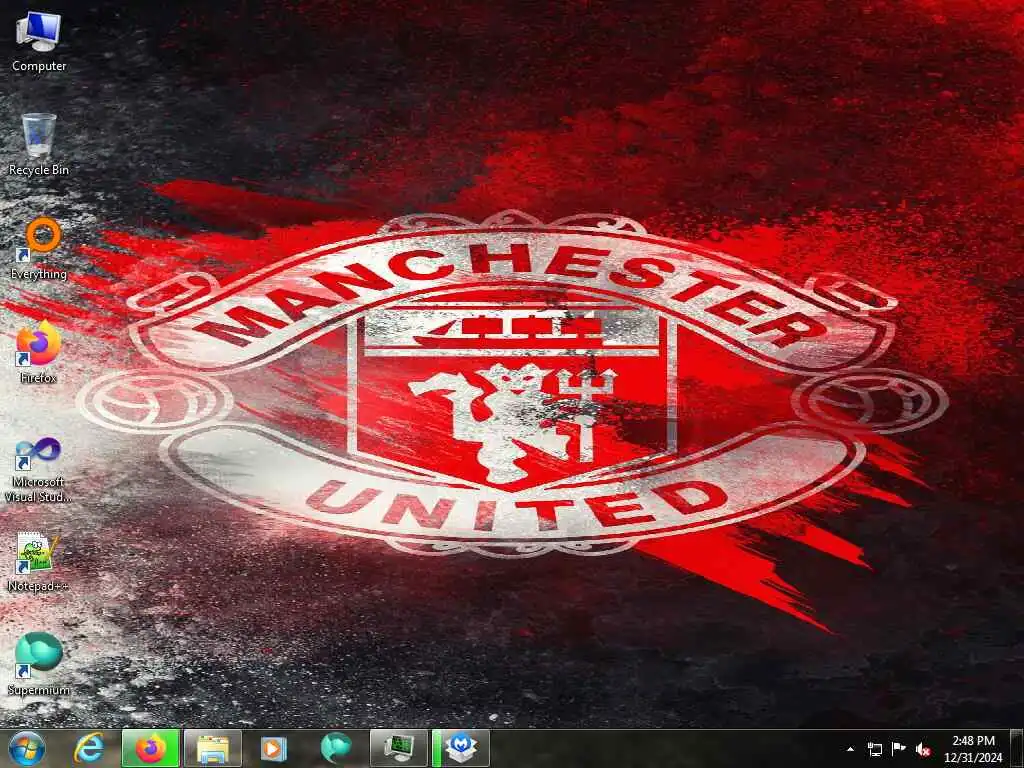This screenshot has width=1024, height=768.
Task: Select the Recycle Bin desktop icon
Action: (39, 144)
